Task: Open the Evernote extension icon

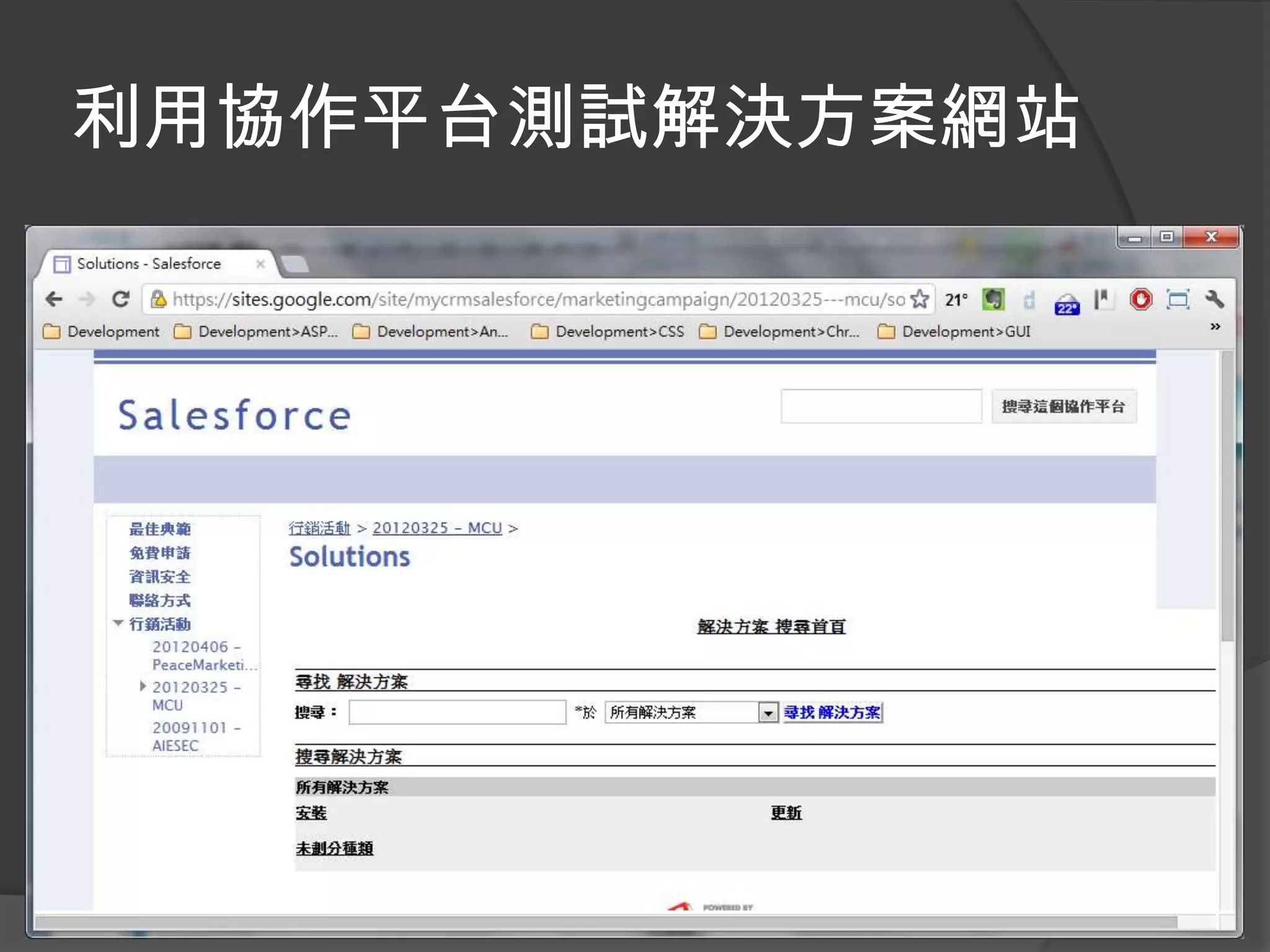Action: 993,300
